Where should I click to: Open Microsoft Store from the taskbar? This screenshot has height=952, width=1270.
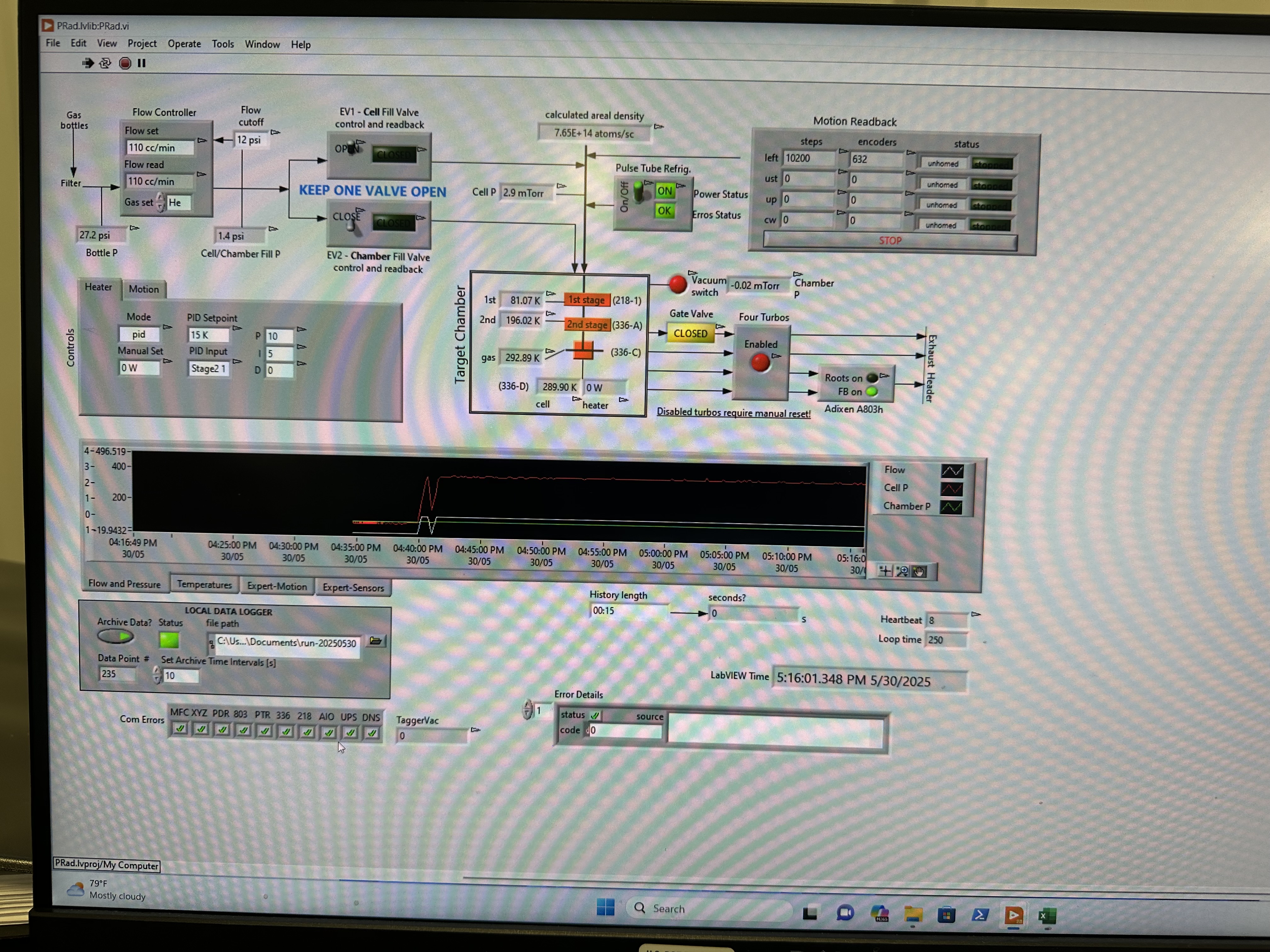point(946,914)
